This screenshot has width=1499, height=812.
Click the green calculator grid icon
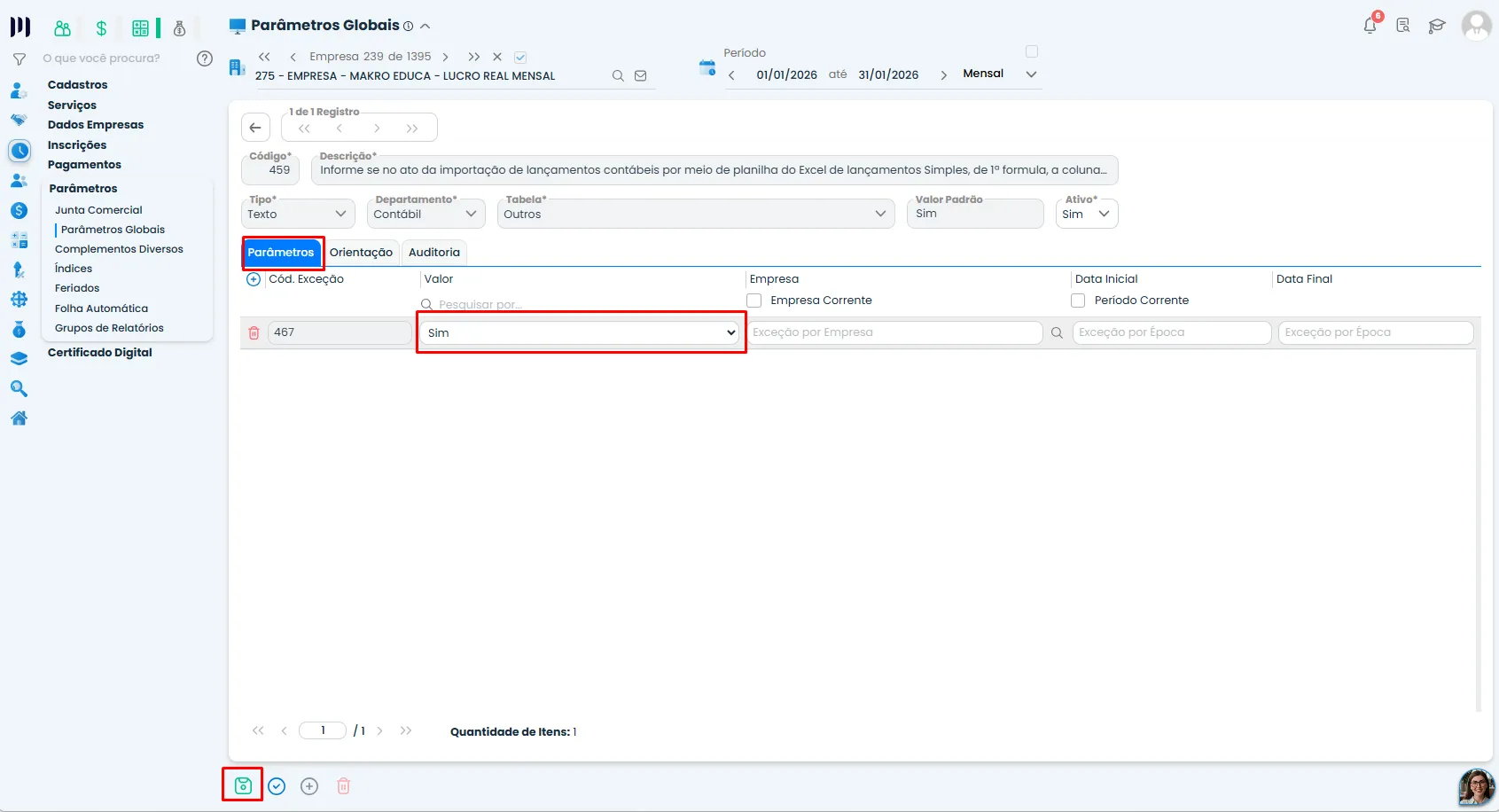140,28
